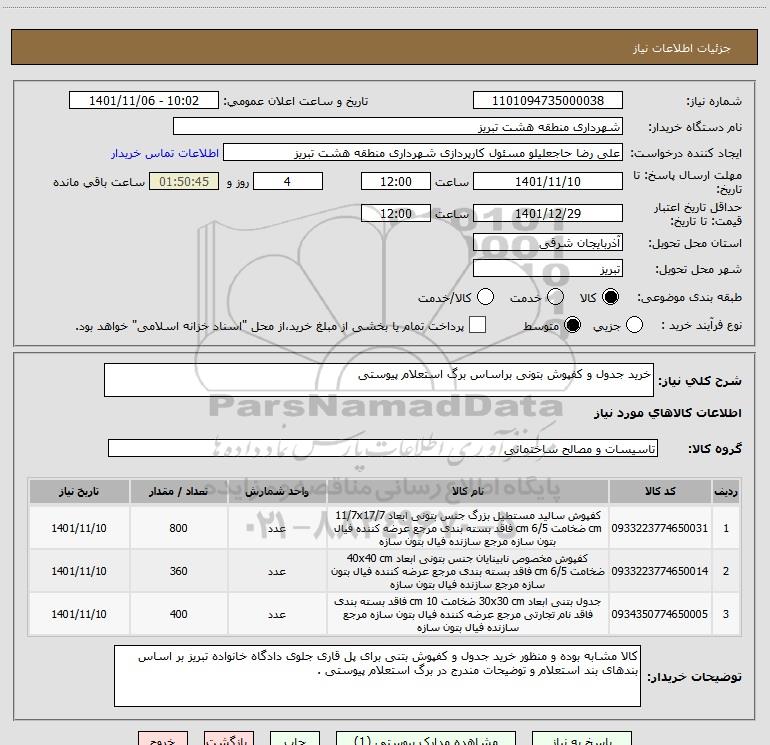Click the جزئیات اطلاعات نیاز header title

[681, 48]
